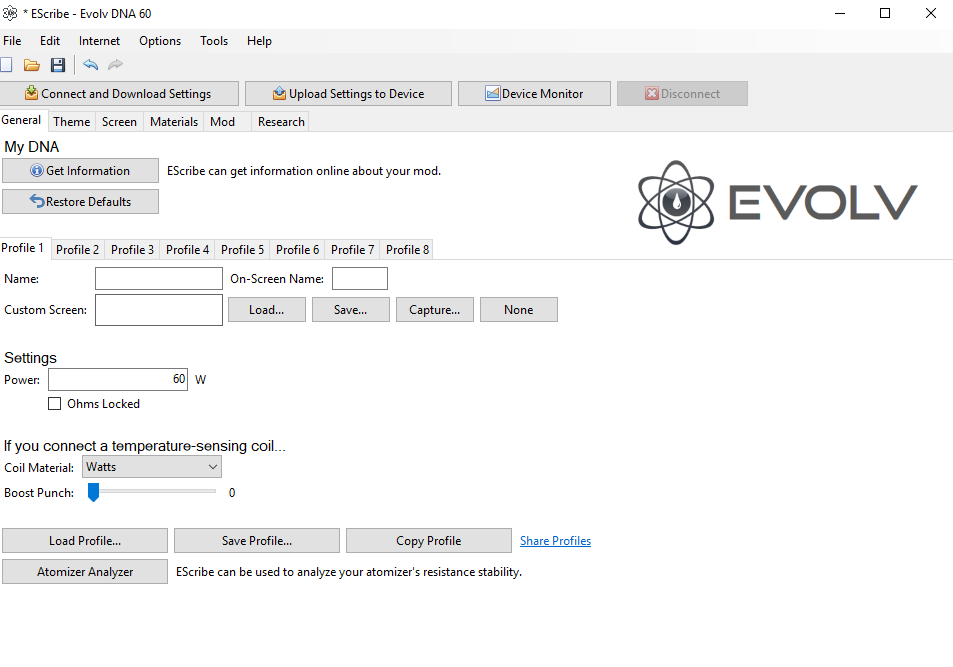The height and width of the screenshot is (667, 953).
Task: Enable the Ohms Locked checkbox
Action: pyautogui.click(x=55, y=404)
